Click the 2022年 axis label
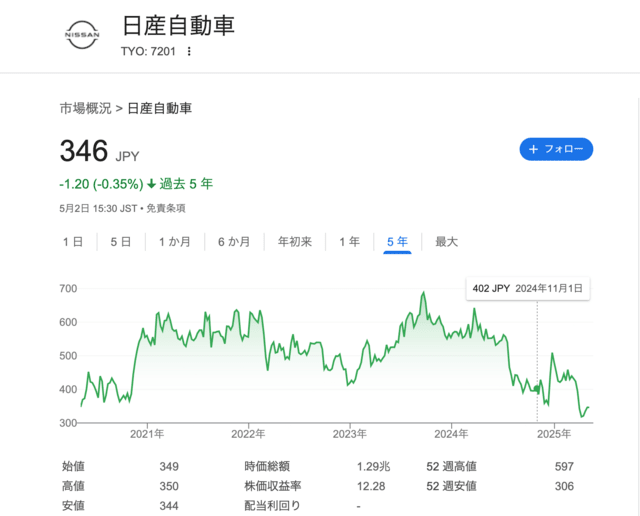Screen dimensions: 640x516 (248, 434)
